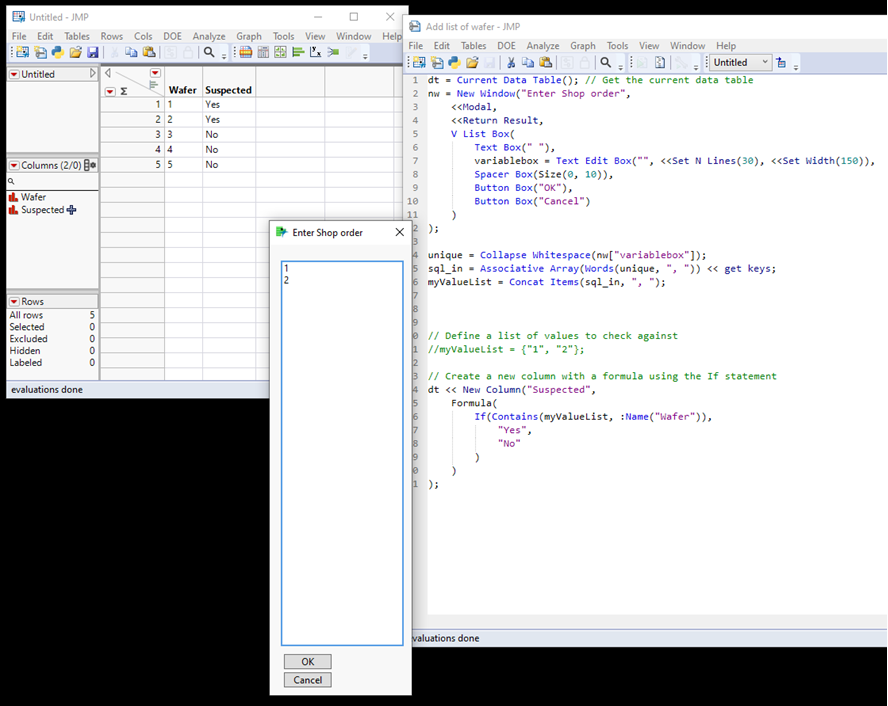Click text edit box in Enter Shop order
Viewport: 888px width, 706px height.
(342, 453)
